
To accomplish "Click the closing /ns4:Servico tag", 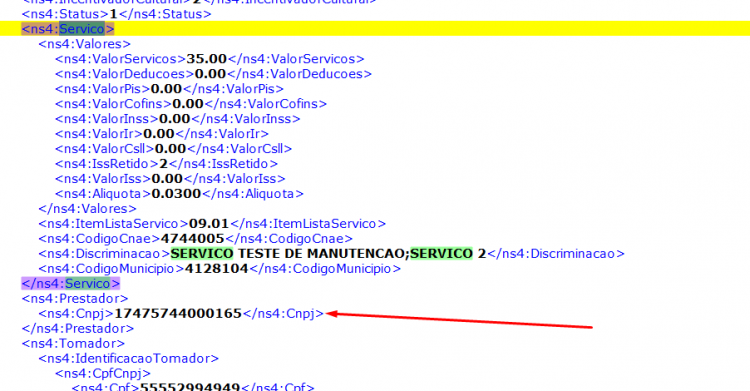I will tap(71, 283).
